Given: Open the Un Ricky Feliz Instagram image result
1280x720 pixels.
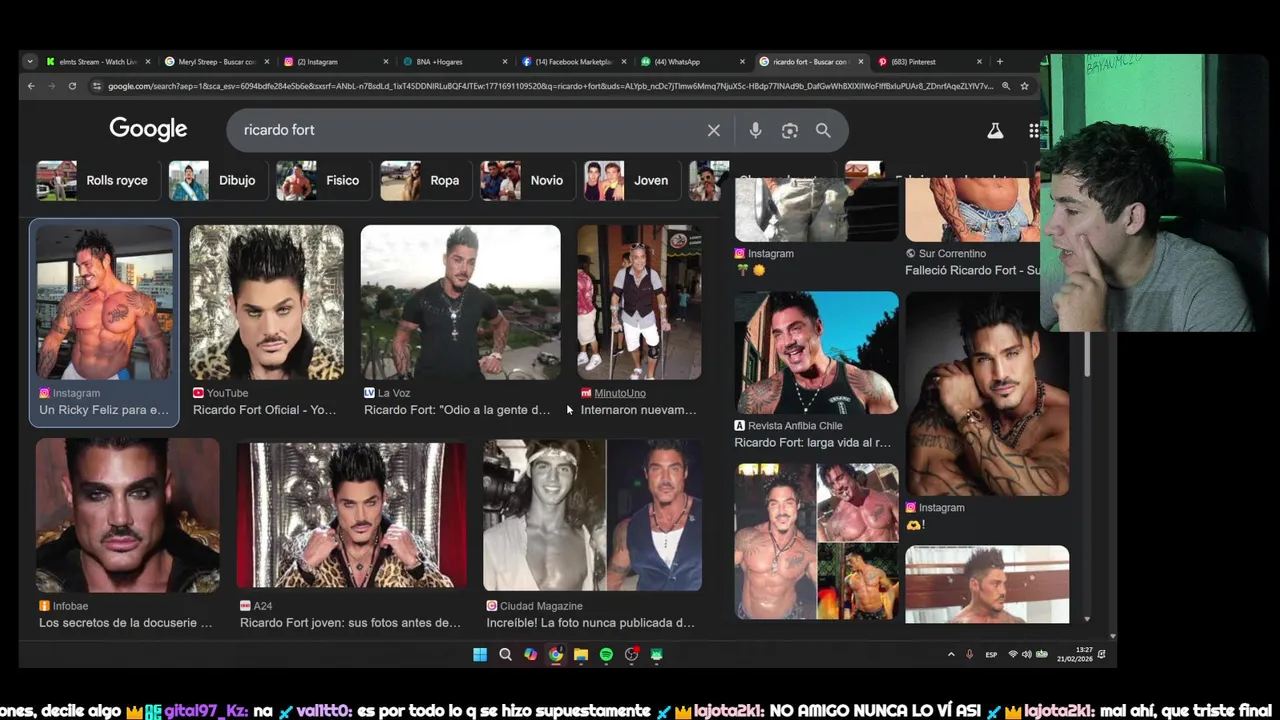Looking at the screenshot, I should (x=104, y=303).
